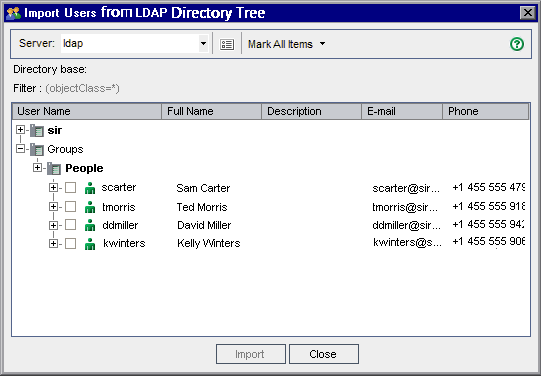The image size is (541, 376).
Task: Click the list view toolbar icon
Action: click(227, 44)
